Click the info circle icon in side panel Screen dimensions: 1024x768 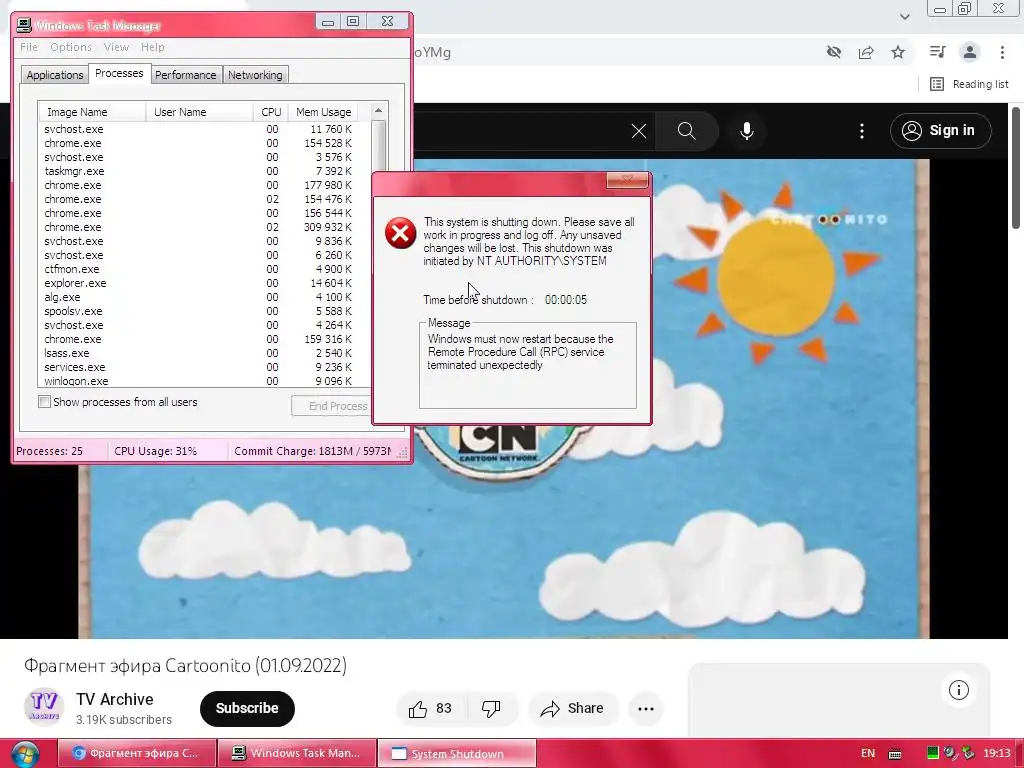pos(959,690)
